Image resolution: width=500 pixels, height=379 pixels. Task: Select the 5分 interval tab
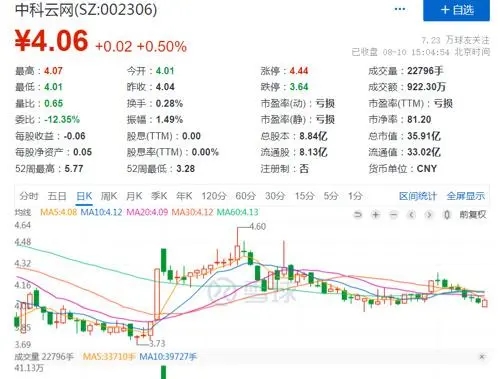[331, 196]
